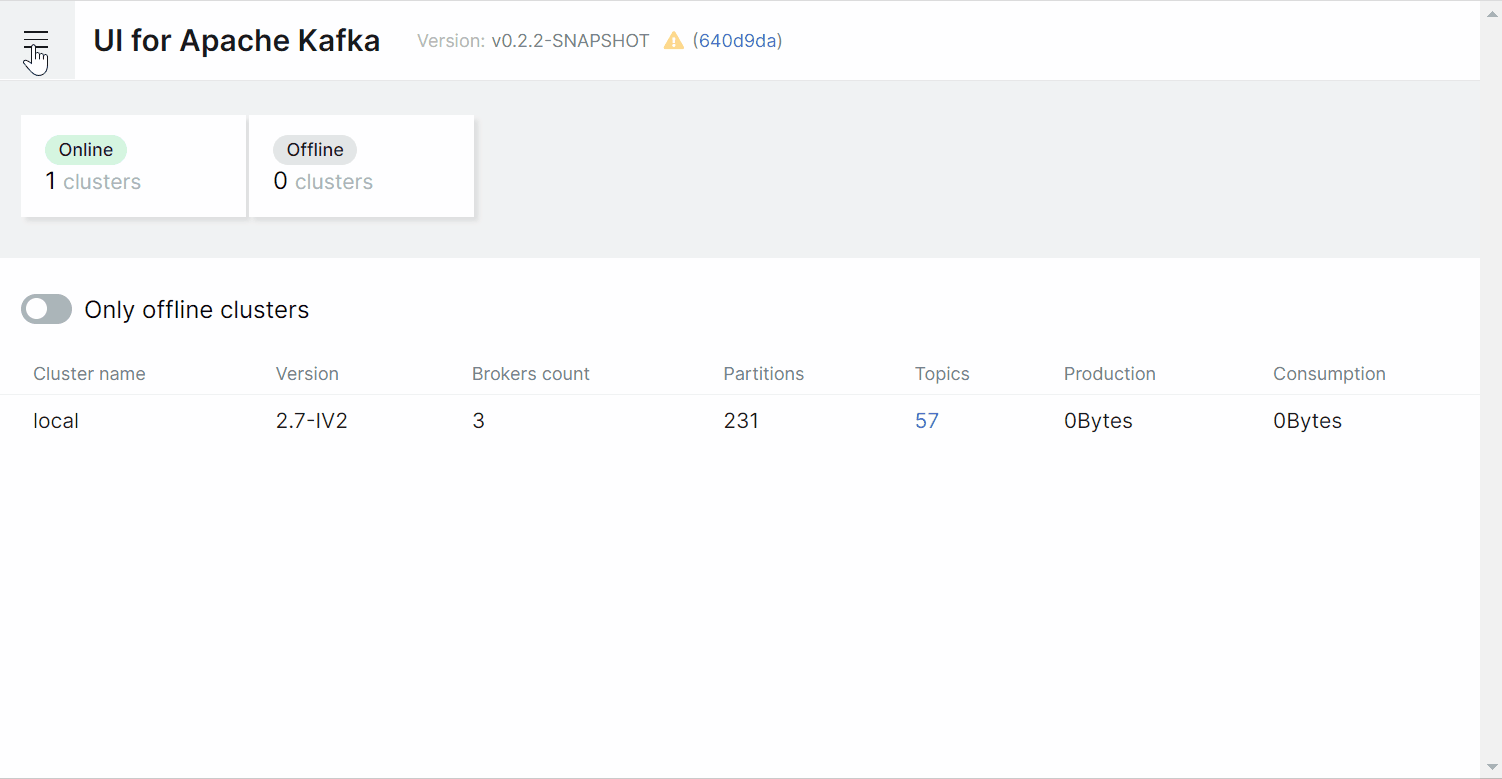Sort by the Cluster name column
The width and height of the screenshot is (1502, 779).
[x=89, y=373]
